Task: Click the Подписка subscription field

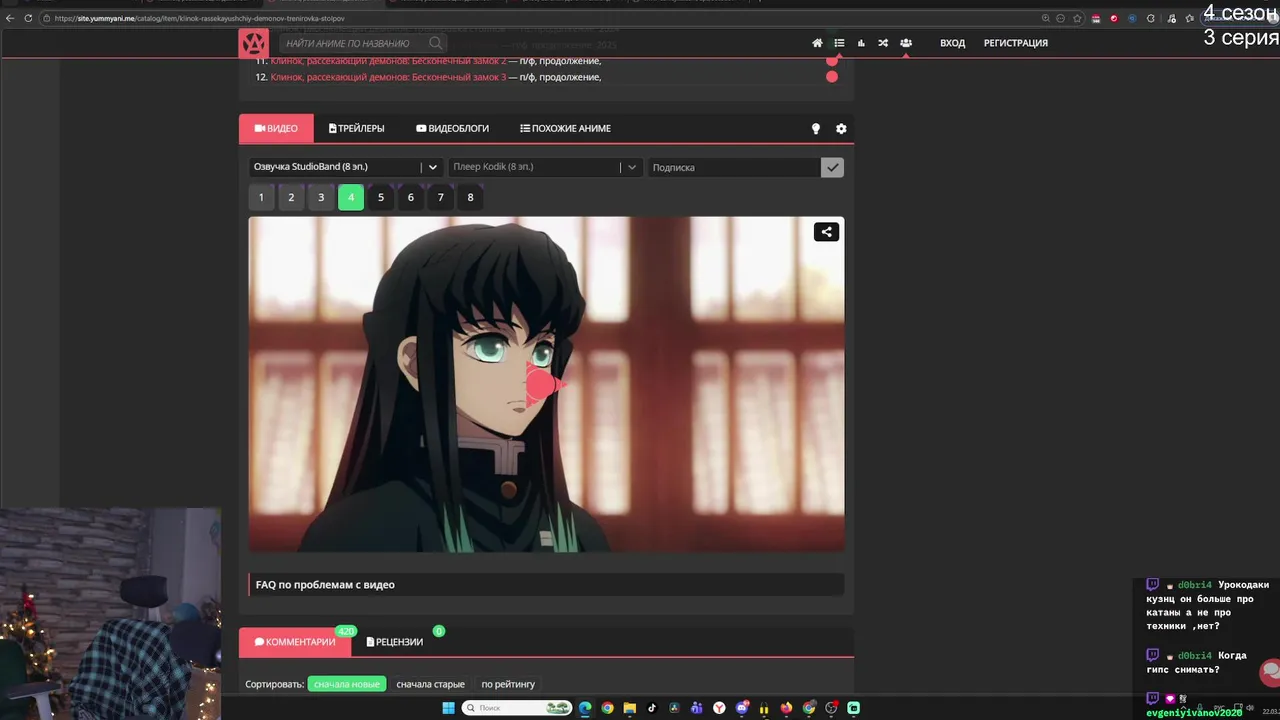Action: tap(733, 167)
